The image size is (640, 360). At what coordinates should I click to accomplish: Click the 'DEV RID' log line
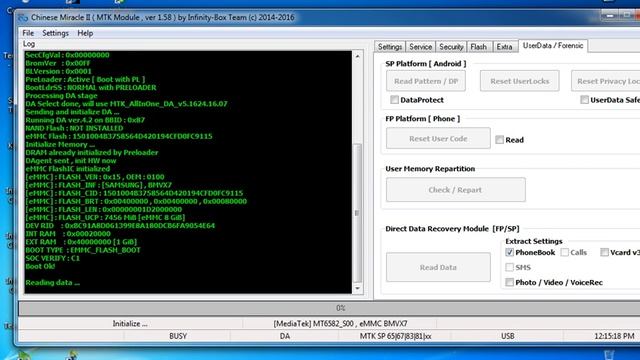(x=120, y=225)
